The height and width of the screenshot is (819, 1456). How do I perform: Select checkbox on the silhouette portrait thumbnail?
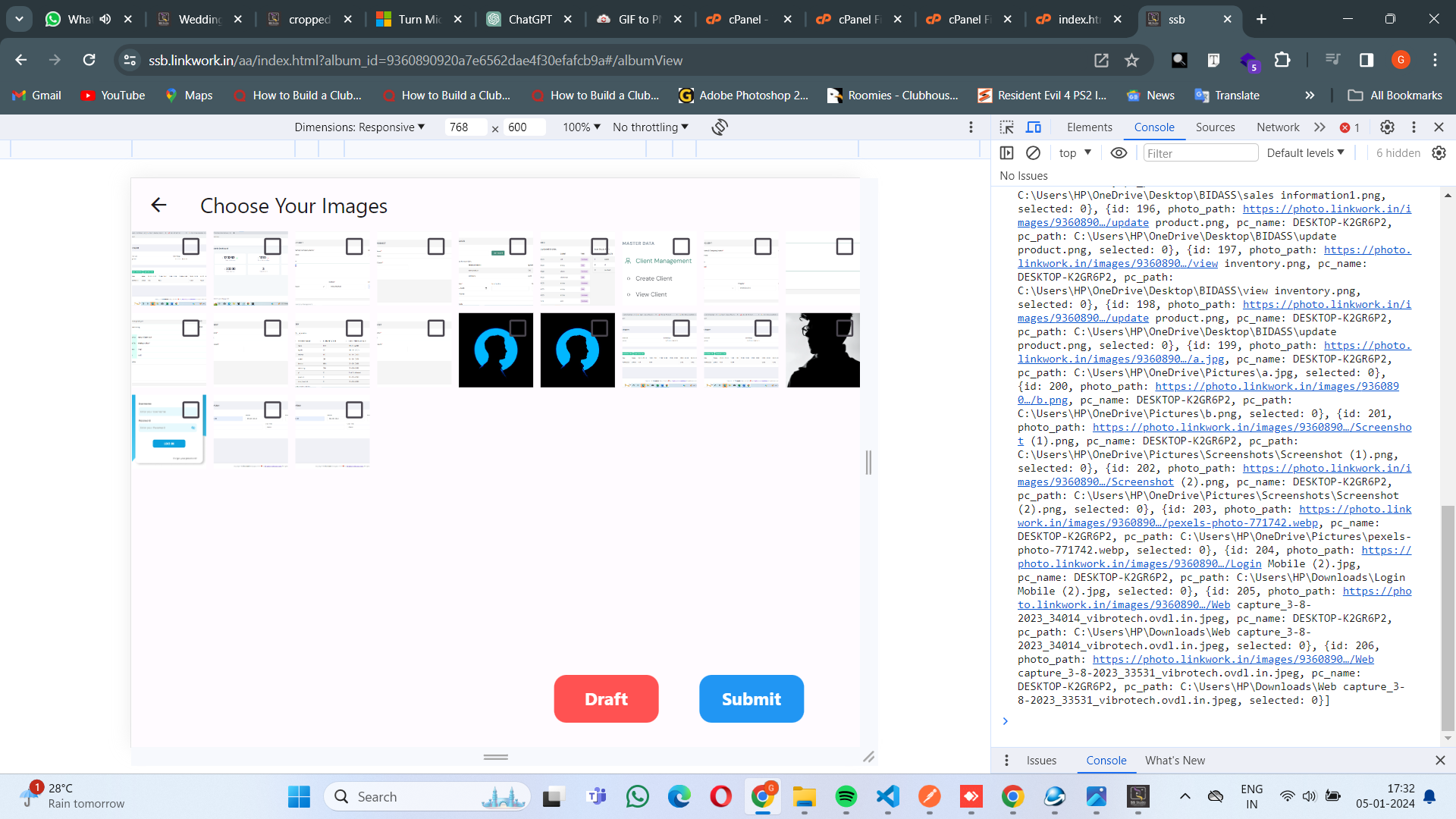pyautogui.click(x=844, y=328)
